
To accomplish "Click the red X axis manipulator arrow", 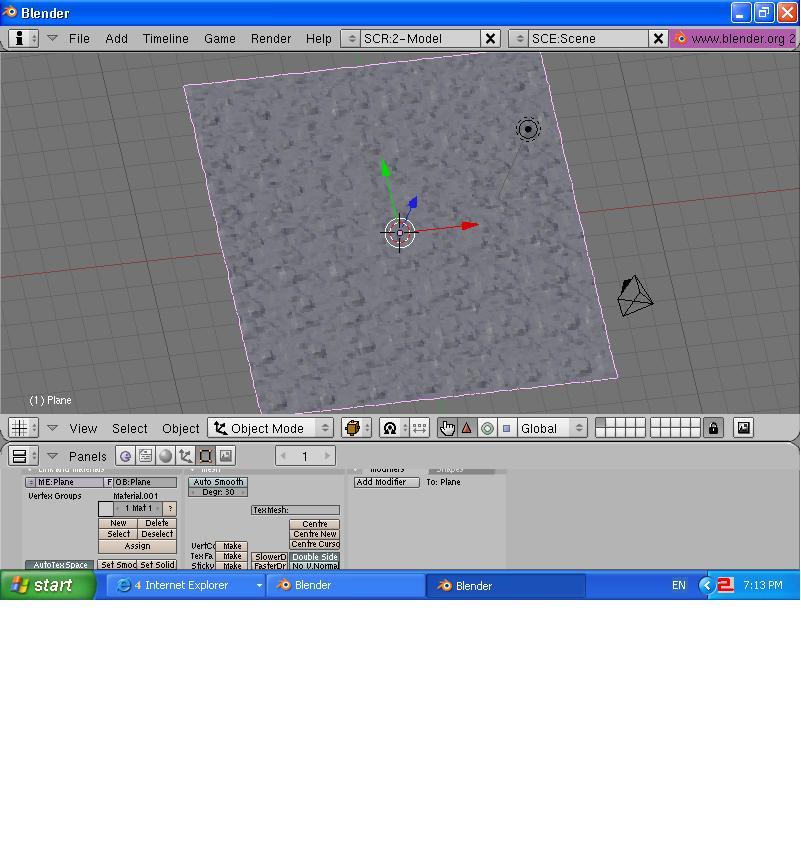I will coord(469,225).
